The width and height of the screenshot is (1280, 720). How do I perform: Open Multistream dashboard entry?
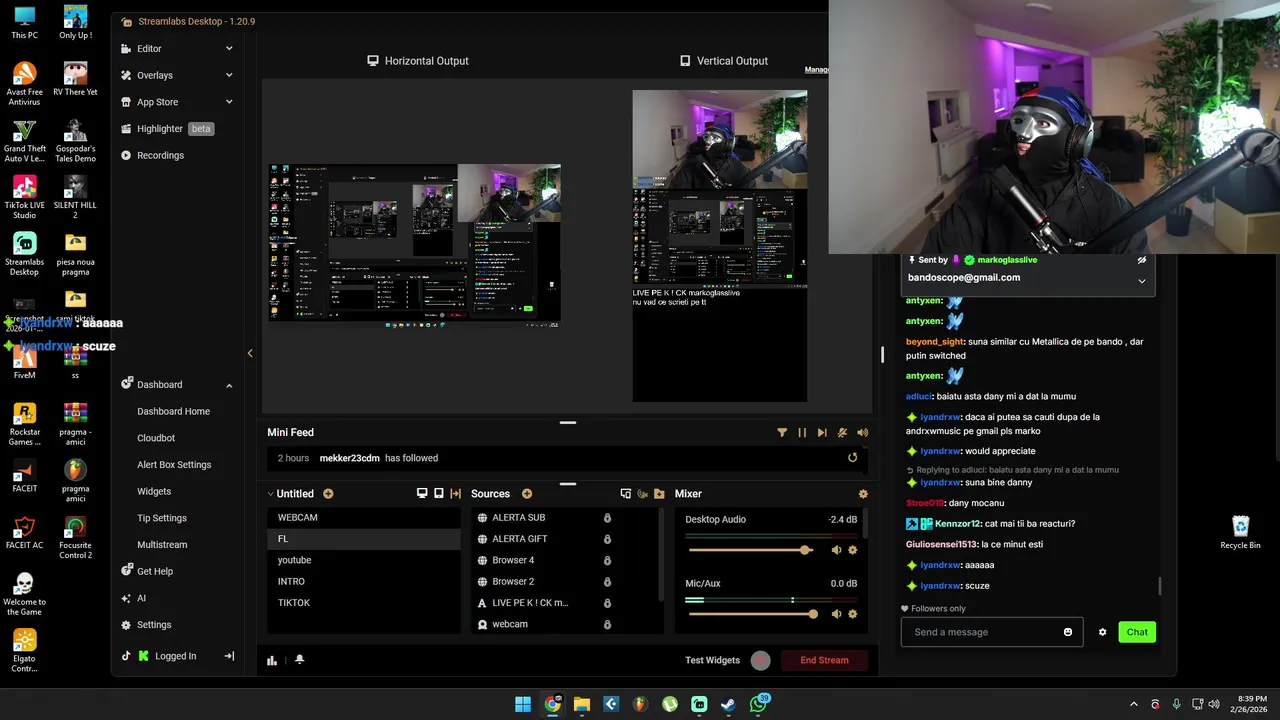pyautogui.click(x=162, y=545)
